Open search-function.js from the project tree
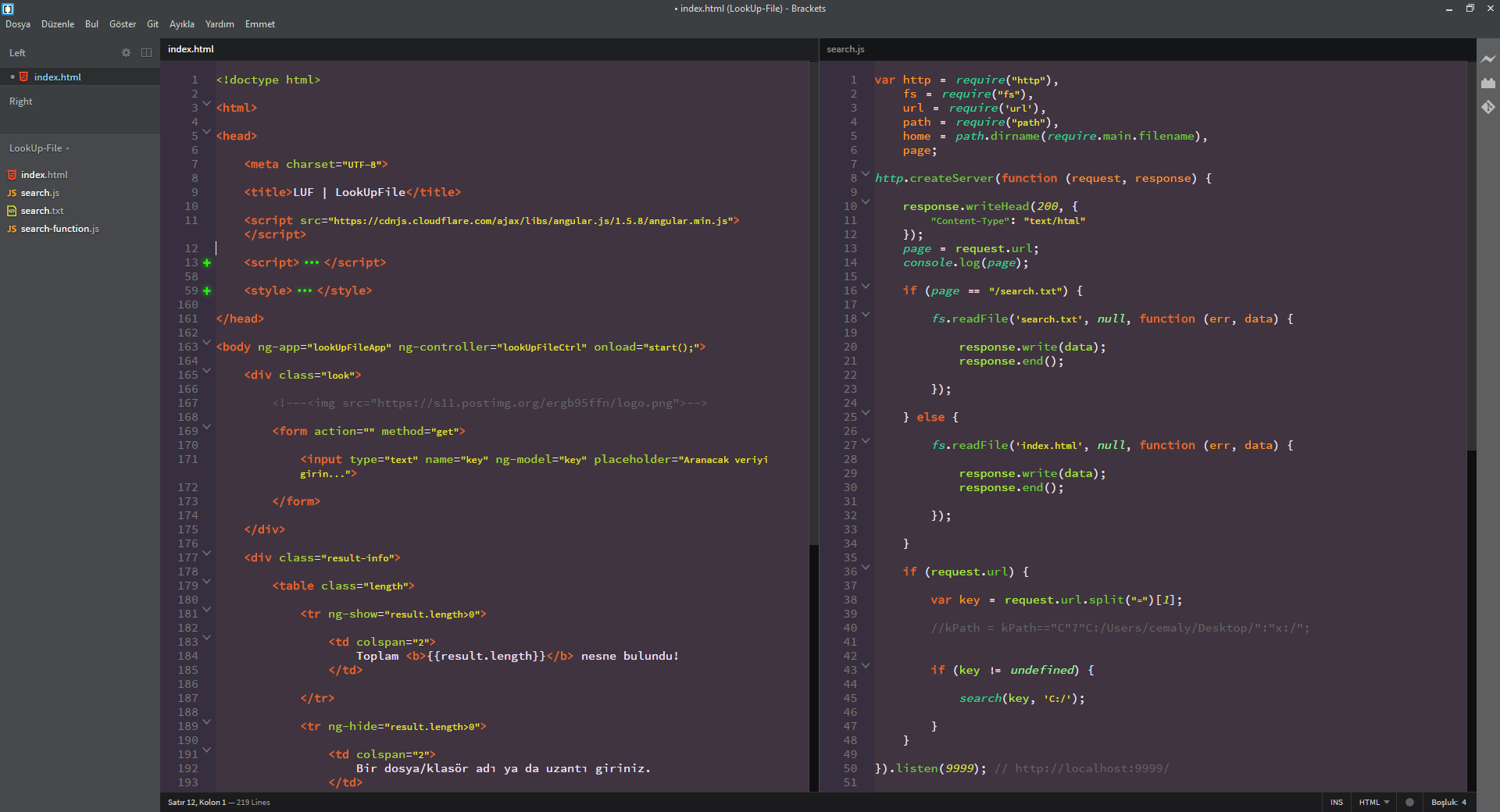 (x=60, y=229)
